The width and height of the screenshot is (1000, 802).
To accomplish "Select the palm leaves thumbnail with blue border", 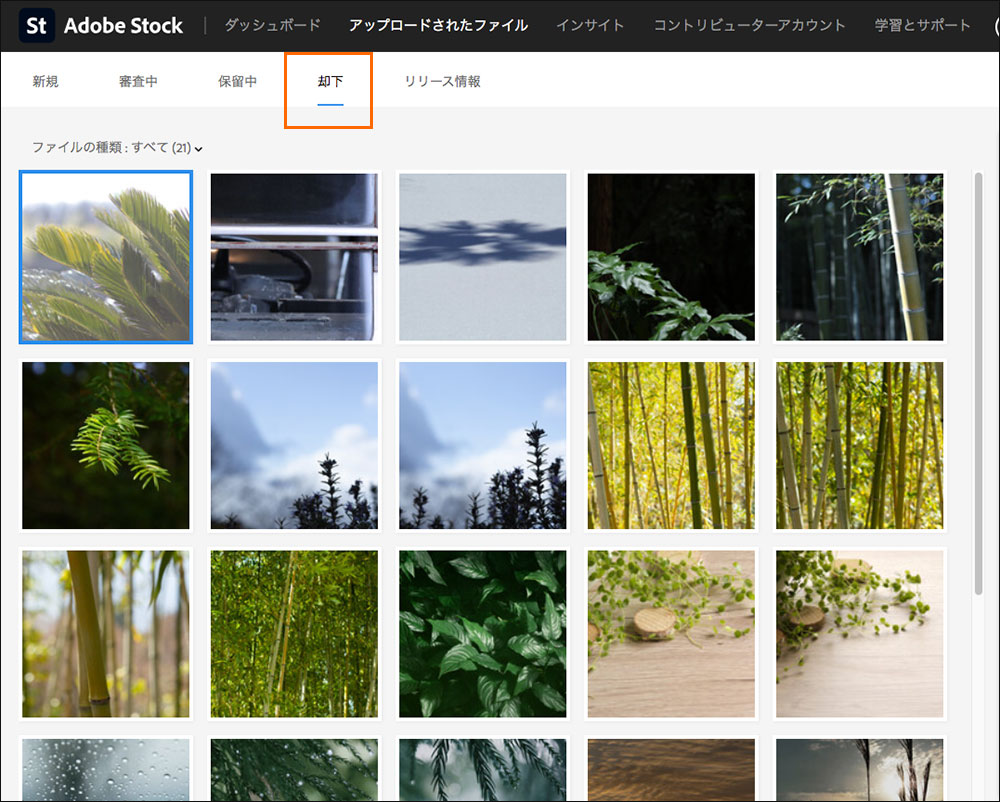I will tap(105, 257).
